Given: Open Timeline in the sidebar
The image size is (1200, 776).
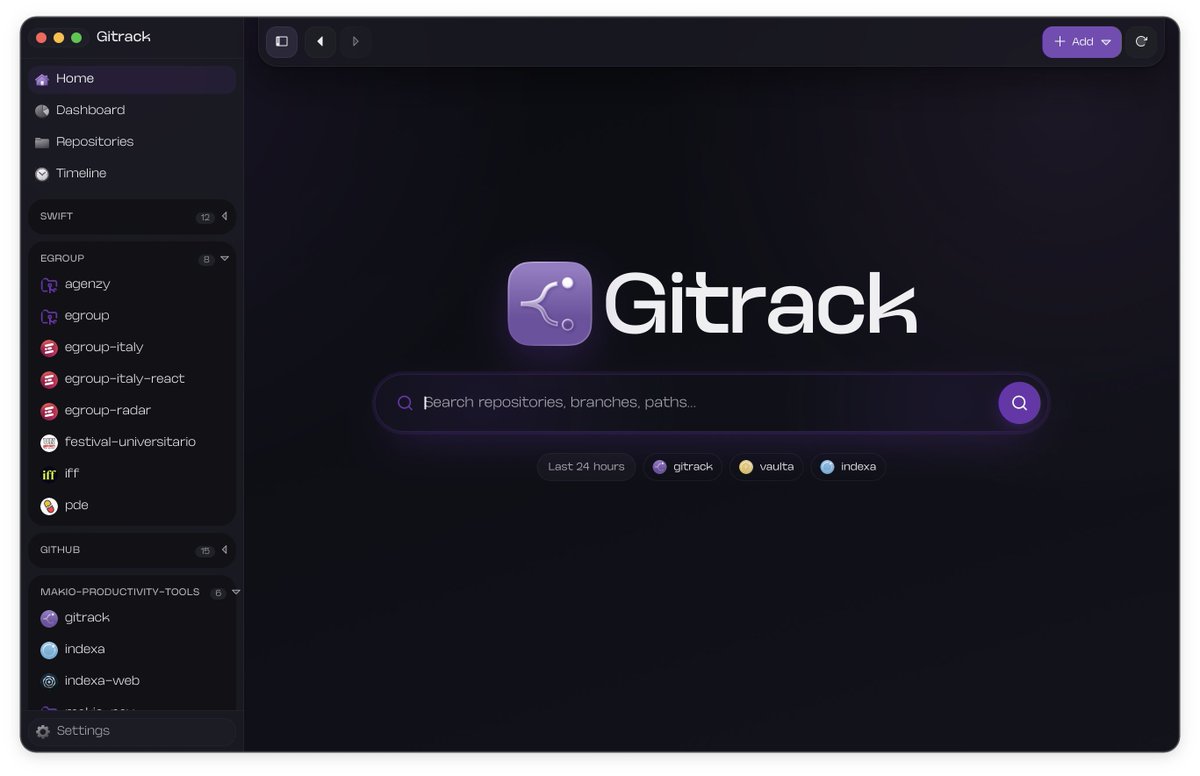Looking at the screenshot, I should point(132,173).
